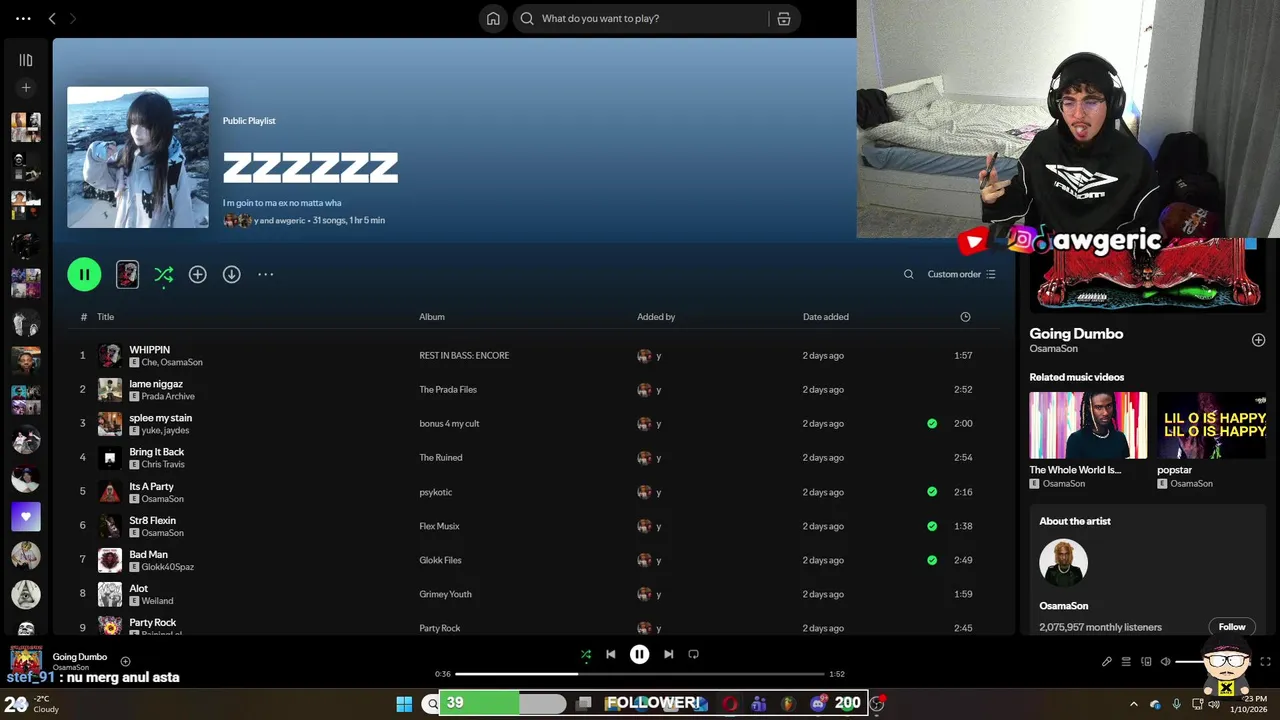The width and height of the screenshot is (1280, 720).
Task: Open Custom order sort dropdown
Action: click(961, 274)
